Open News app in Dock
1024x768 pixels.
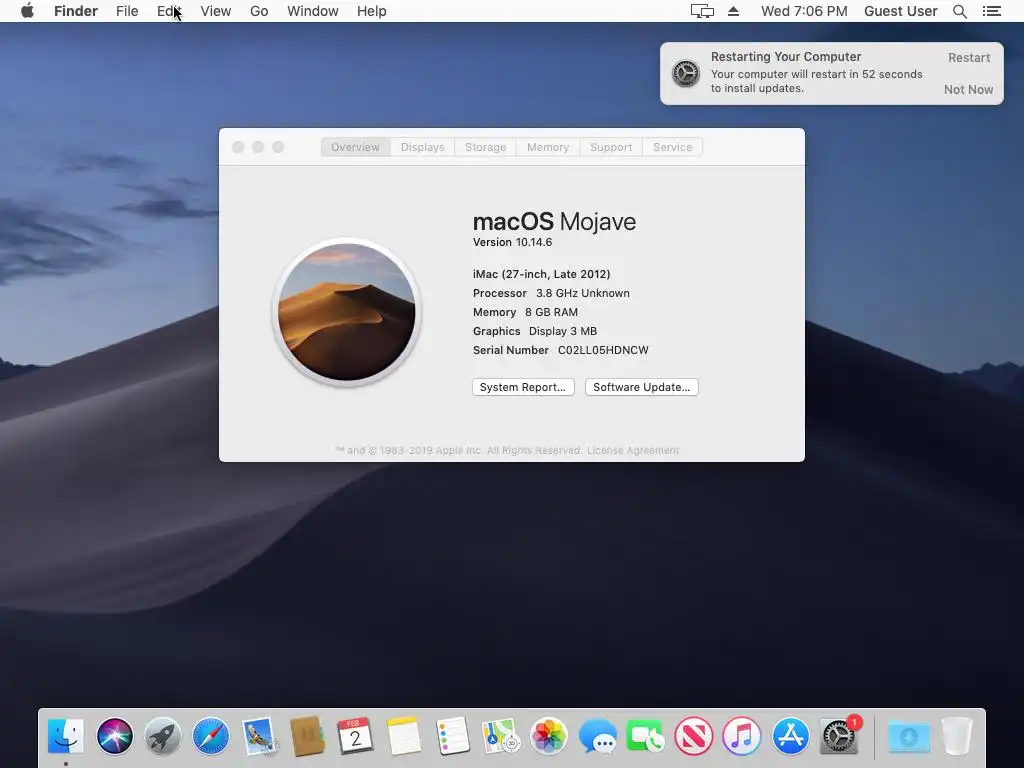(x=694, y=736)
